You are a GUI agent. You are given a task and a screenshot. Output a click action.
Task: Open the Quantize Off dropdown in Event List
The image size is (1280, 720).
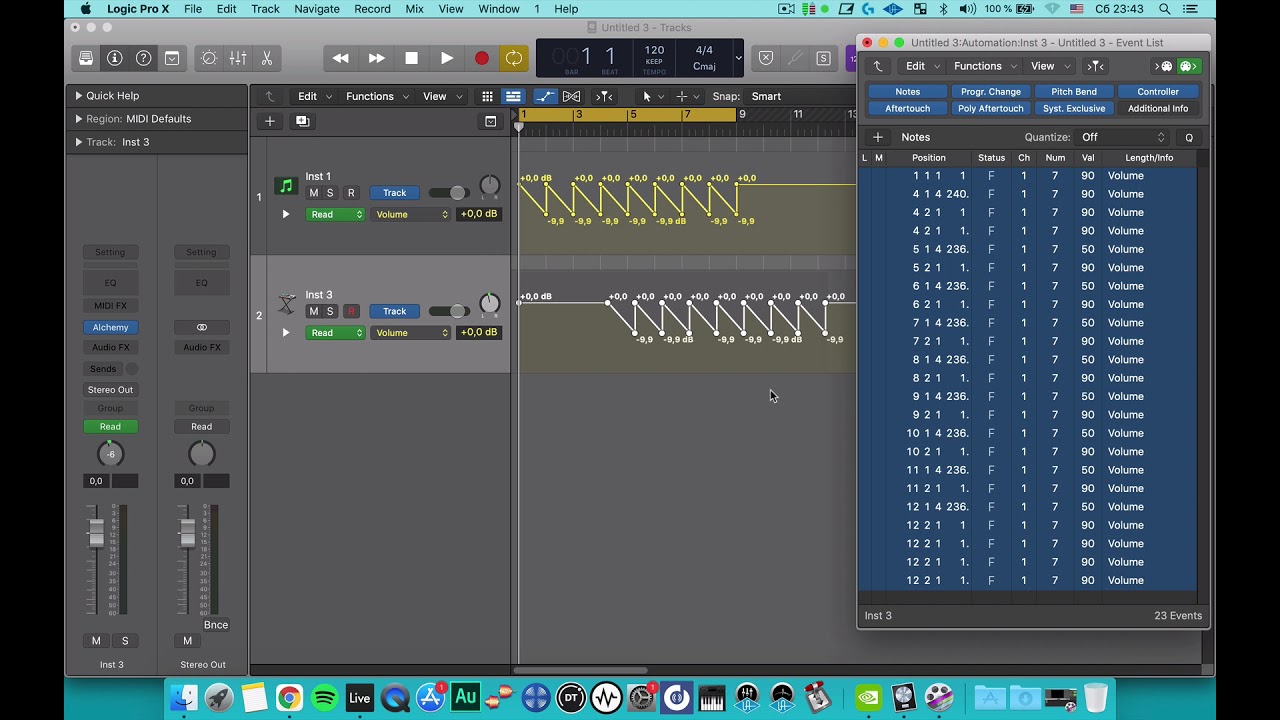pos(1123,137)
